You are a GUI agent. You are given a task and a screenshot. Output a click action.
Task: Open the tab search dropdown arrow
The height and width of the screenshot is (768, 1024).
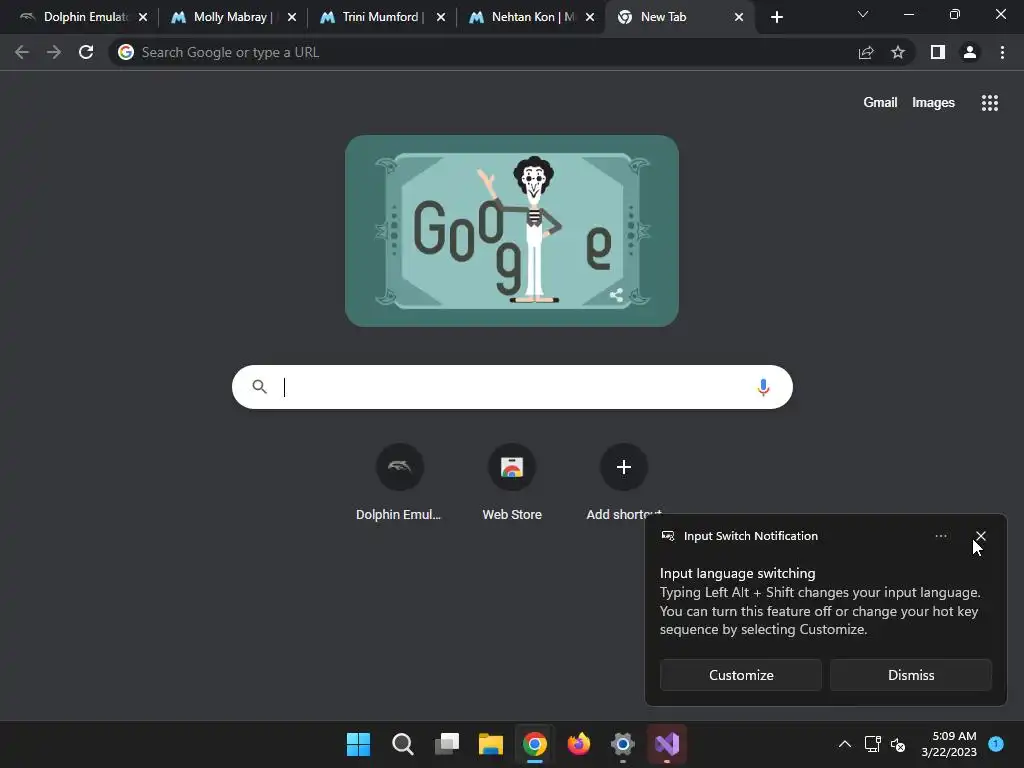point(863,14)
